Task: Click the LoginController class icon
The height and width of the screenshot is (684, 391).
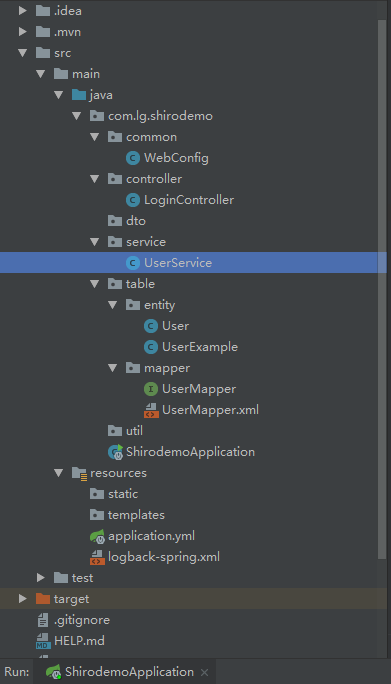Action: (133, 200)
